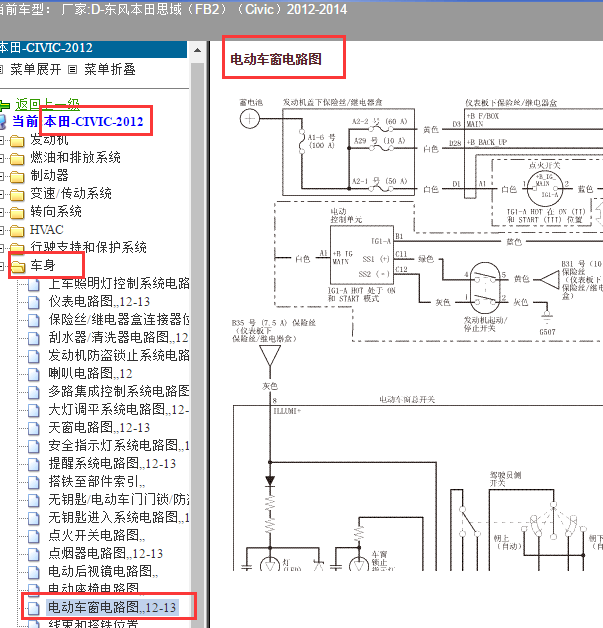
Task: Click page icon beside 仪表电路图
Action: [x=34, y=302]
